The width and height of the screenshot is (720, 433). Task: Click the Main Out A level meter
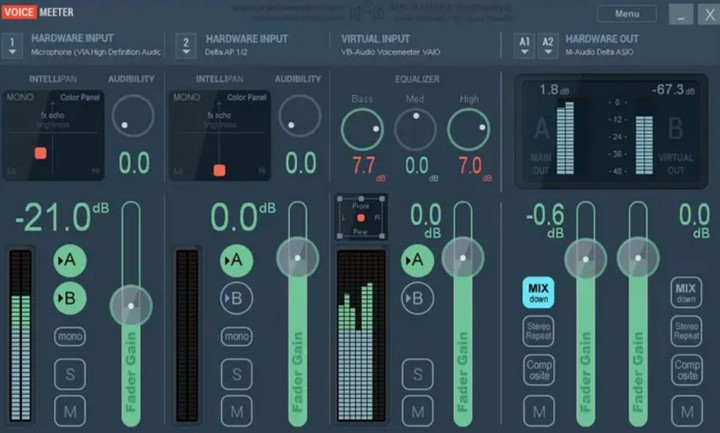(565, 138)
